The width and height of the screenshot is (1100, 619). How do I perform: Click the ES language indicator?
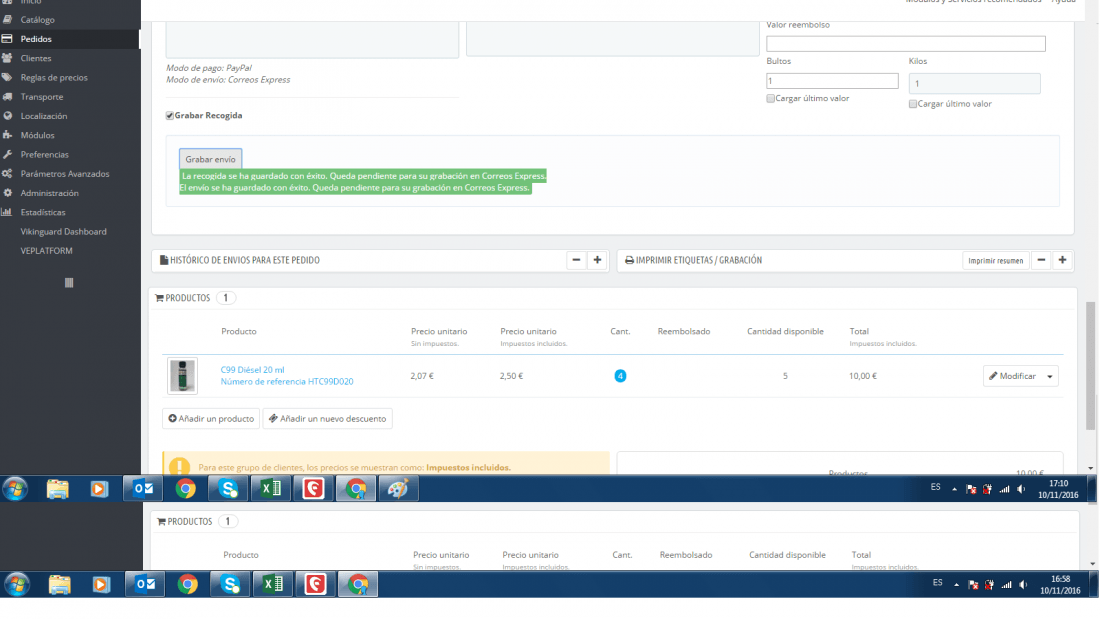click(x=936, y=487)
